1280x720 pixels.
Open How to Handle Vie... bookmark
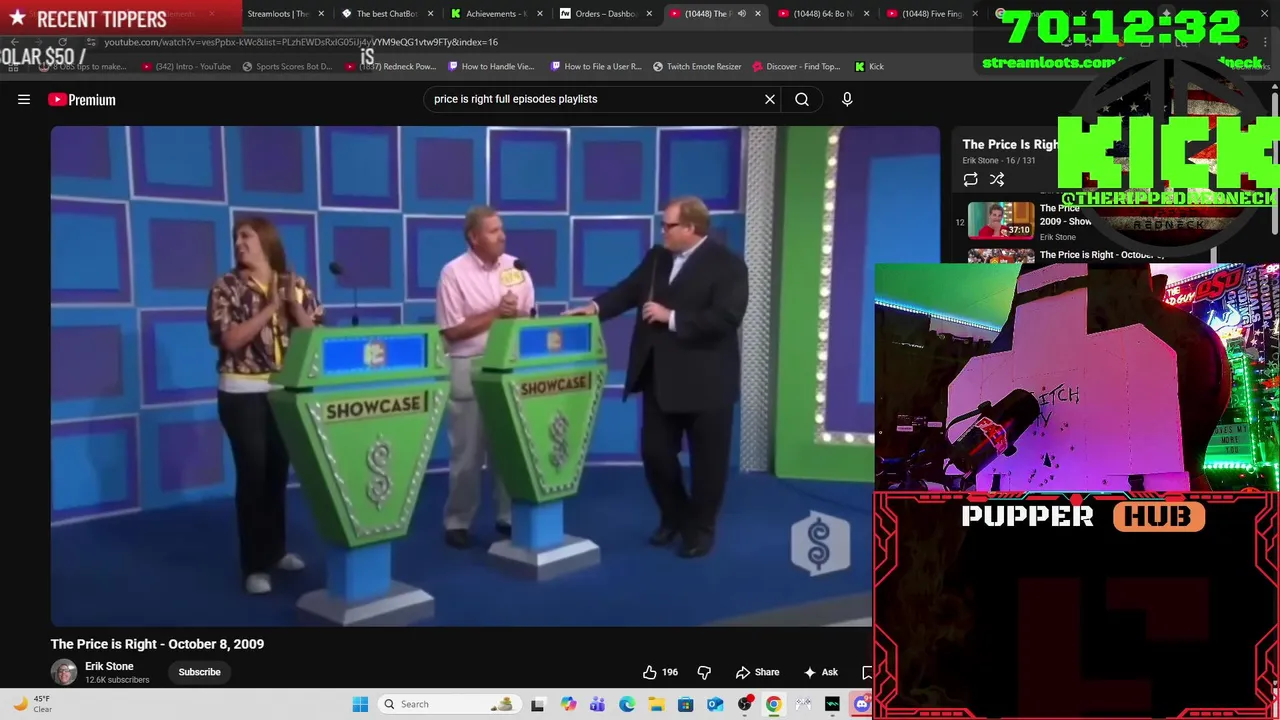point(491,66)
